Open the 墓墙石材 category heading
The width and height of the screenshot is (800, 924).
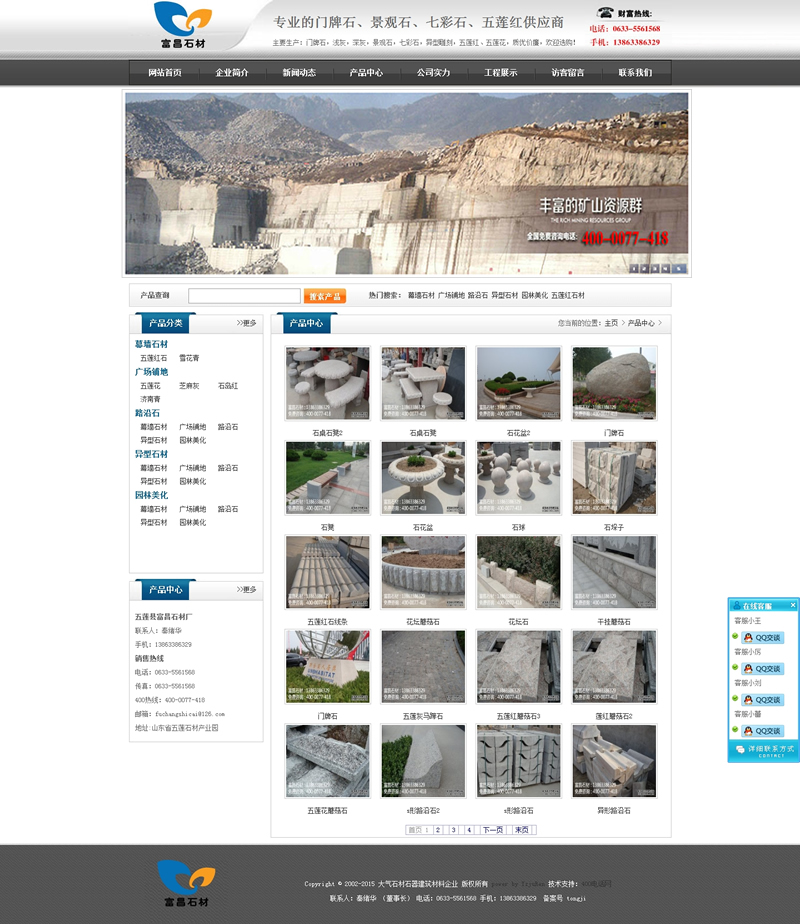coord(152,344)
